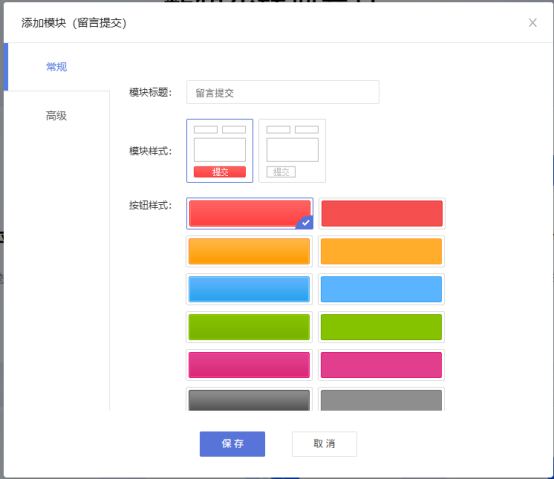Choose the flat red button style
554x479 pixels.
pos(382,213)
